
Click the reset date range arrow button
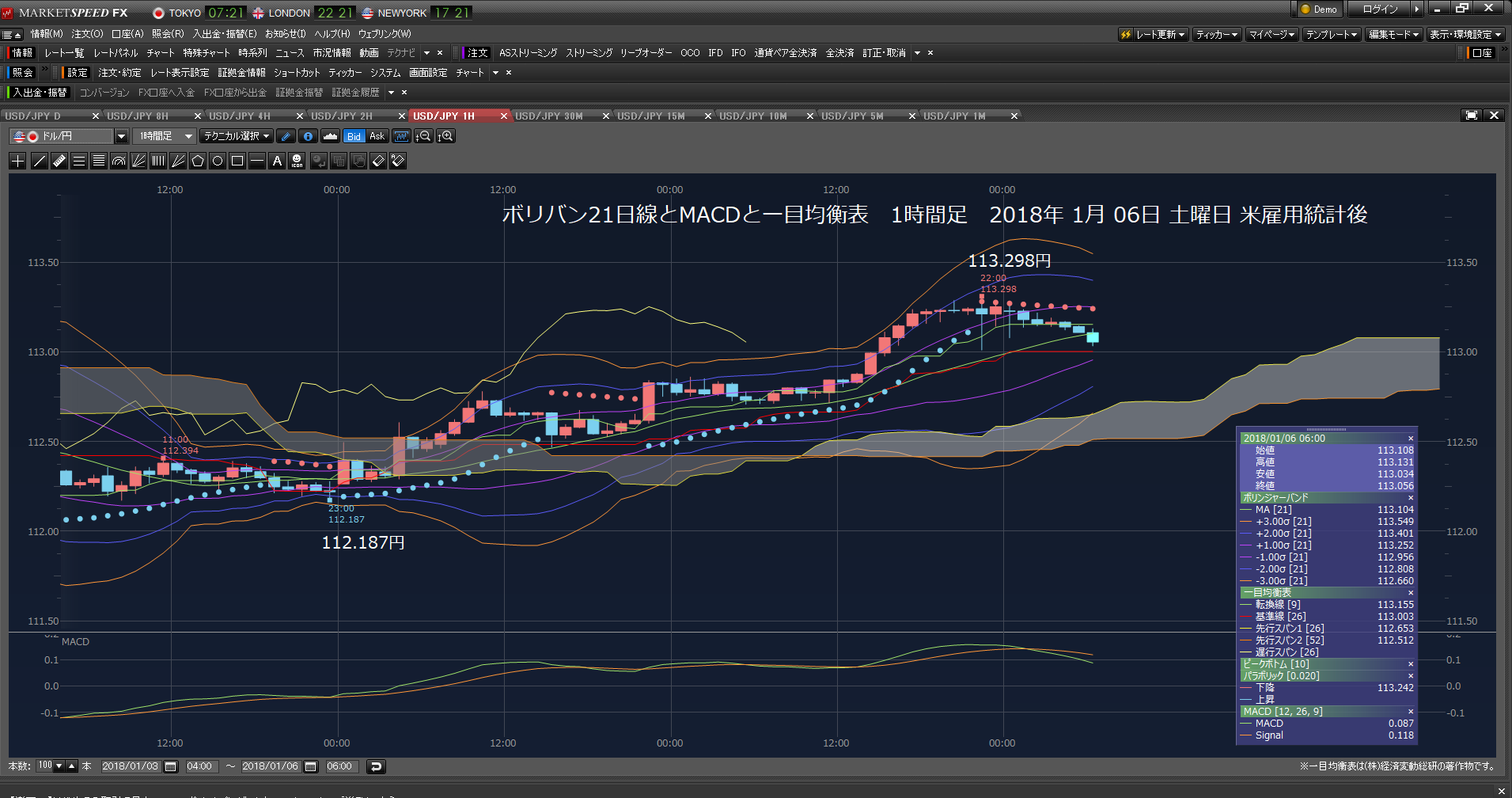pos(376,766)
